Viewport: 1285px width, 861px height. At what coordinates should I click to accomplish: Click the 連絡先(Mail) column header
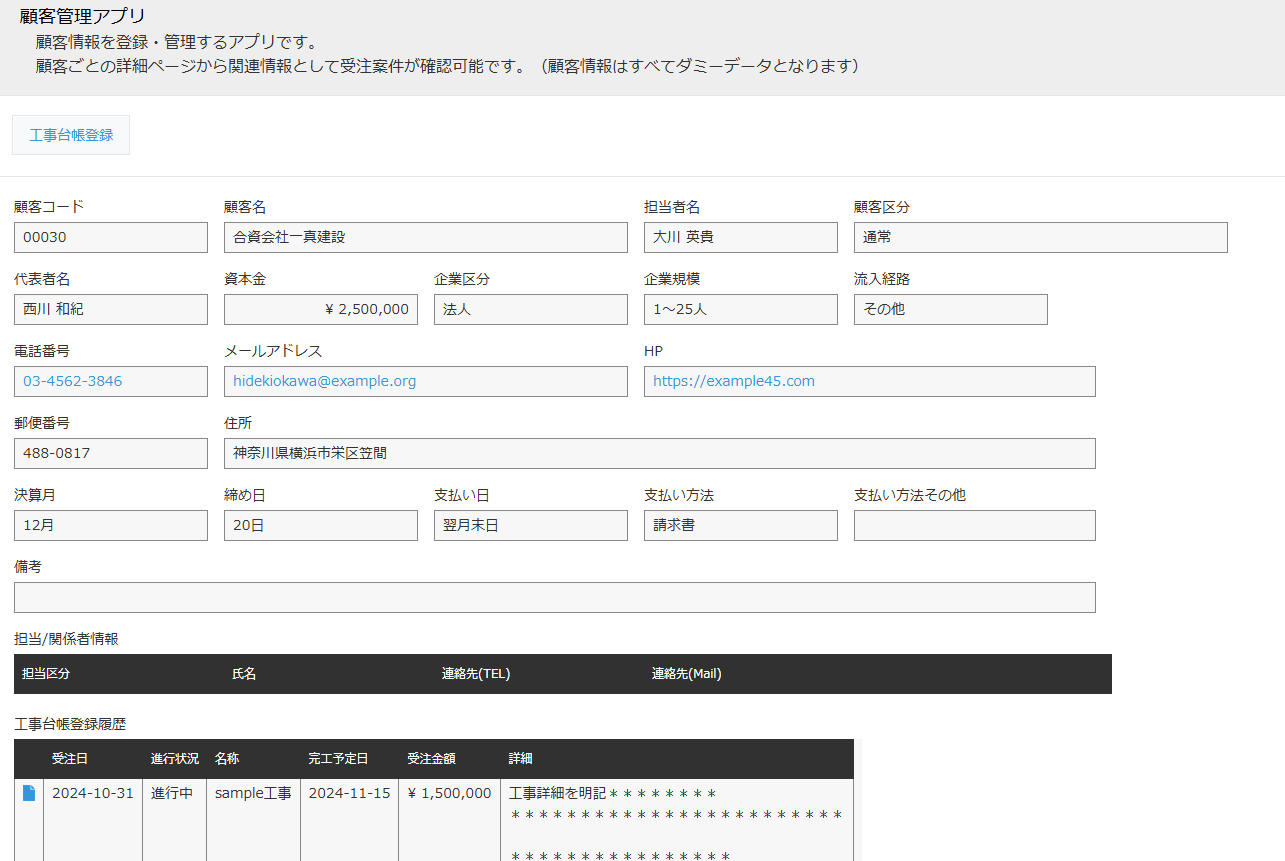coord(686,674)
